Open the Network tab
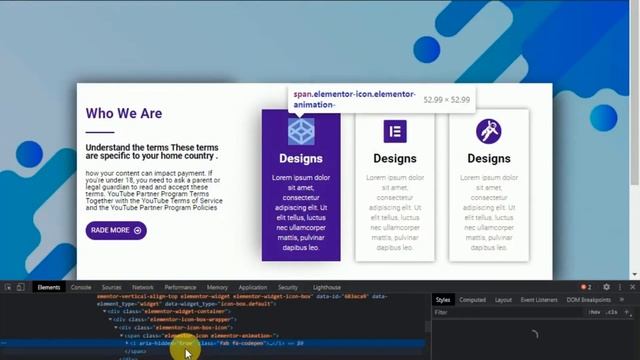The width and height of the screenshot is (640, 360). point(143,287)
